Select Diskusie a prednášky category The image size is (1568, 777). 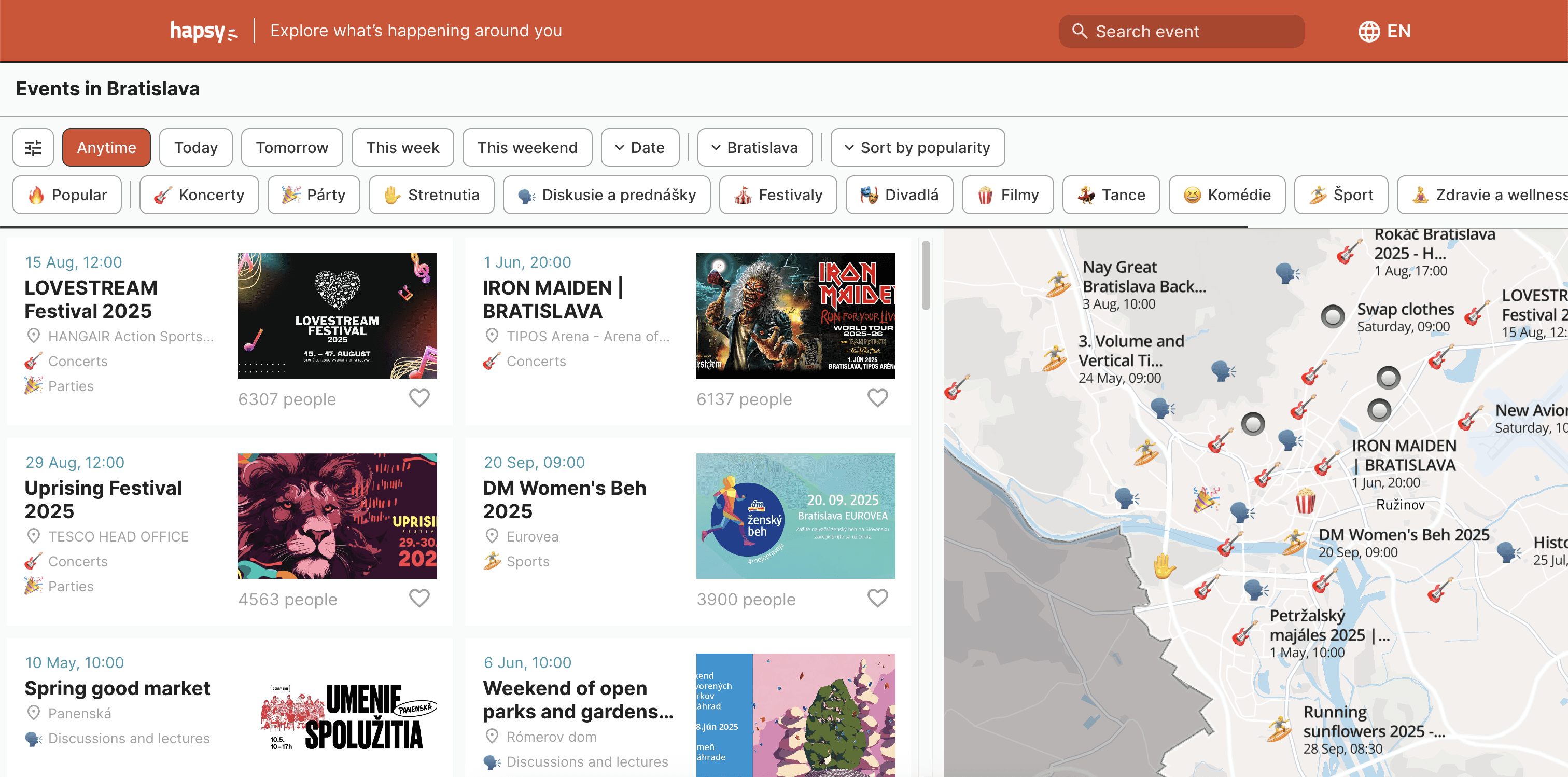tap(607, 195)
